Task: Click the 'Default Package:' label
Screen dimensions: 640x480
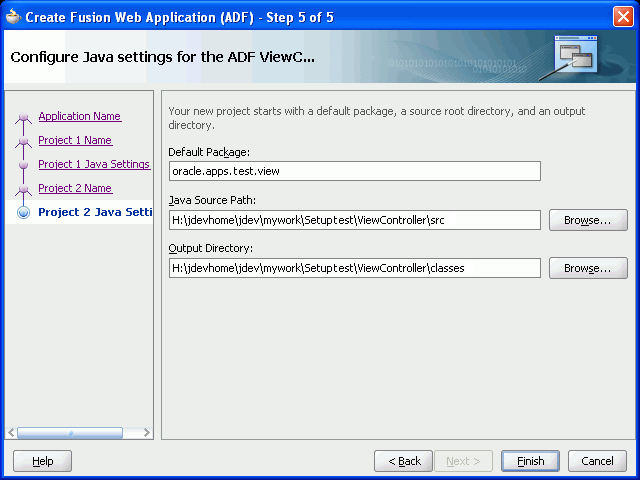Action: pos(209,152)
